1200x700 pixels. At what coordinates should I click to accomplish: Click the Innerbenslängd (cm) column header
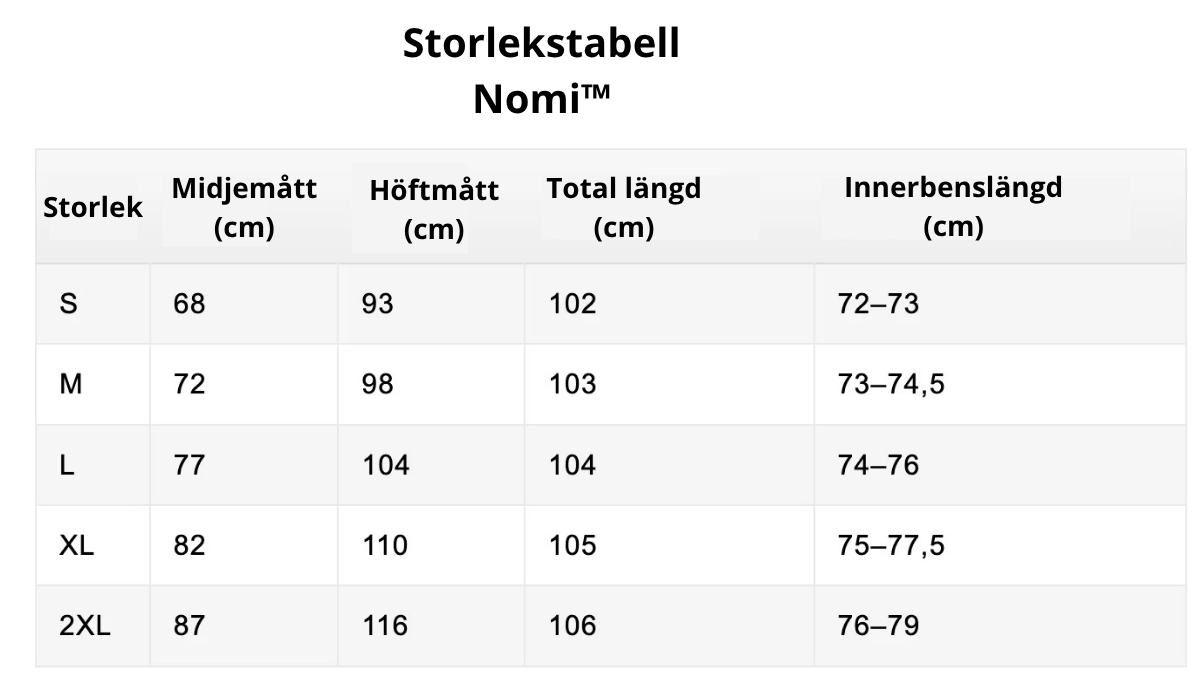pyautogui.click(x=953, y=207)
